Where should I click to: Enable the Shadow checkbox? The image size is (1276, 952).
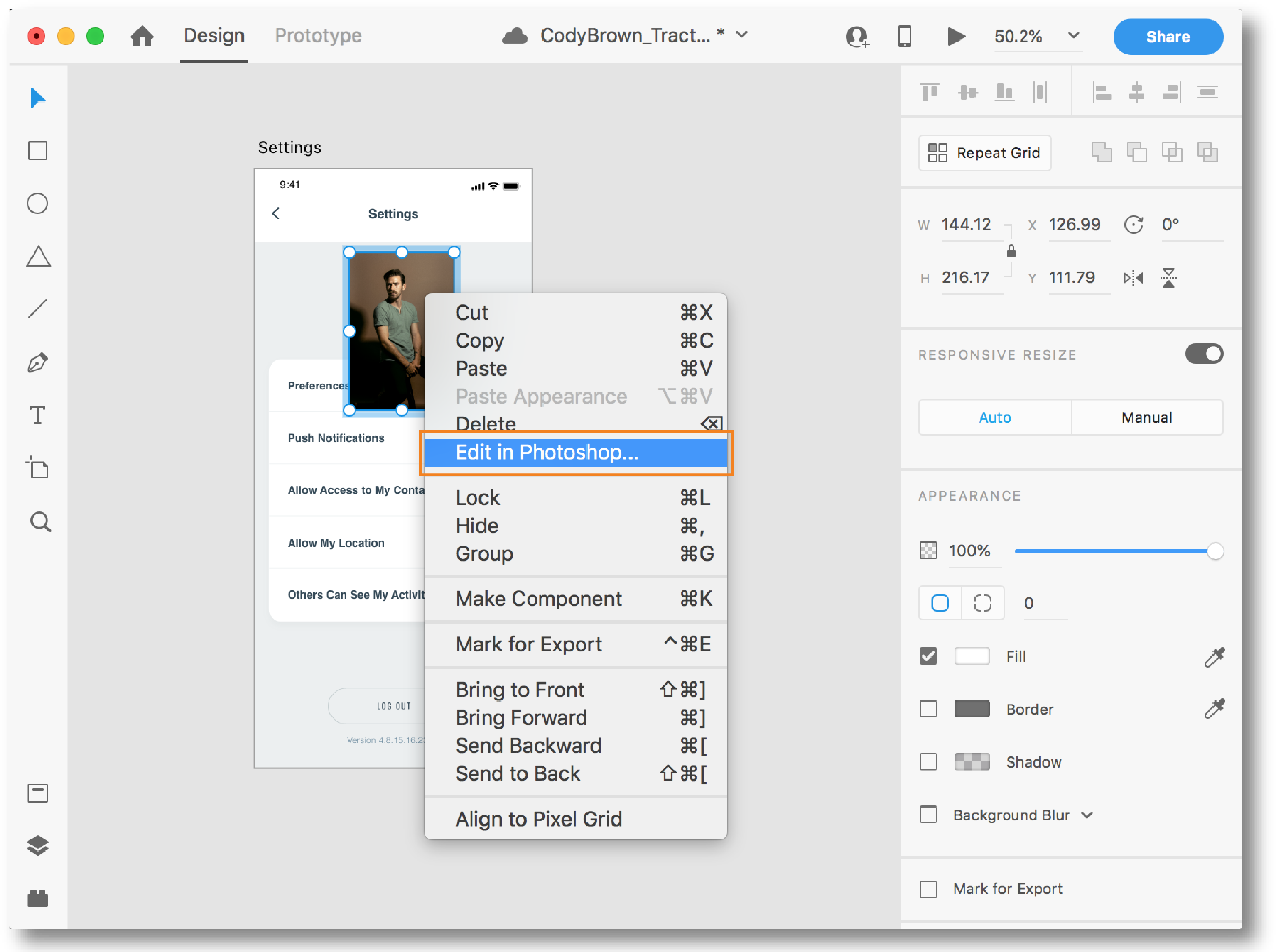tap(928, 762)
